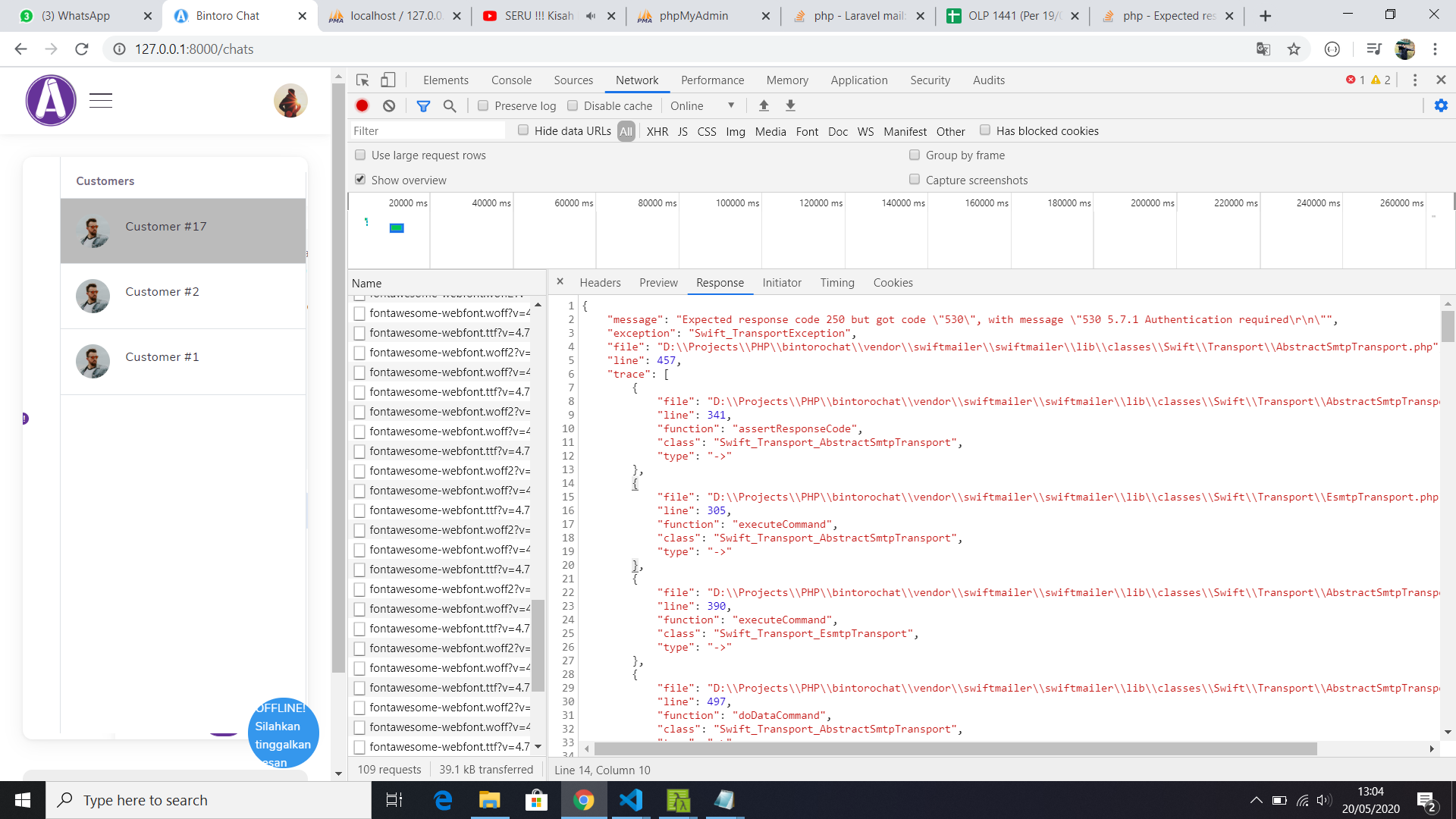Open the Cookies tab
This screenshot has height=819, width=1456.
click(x=893, y=283)
